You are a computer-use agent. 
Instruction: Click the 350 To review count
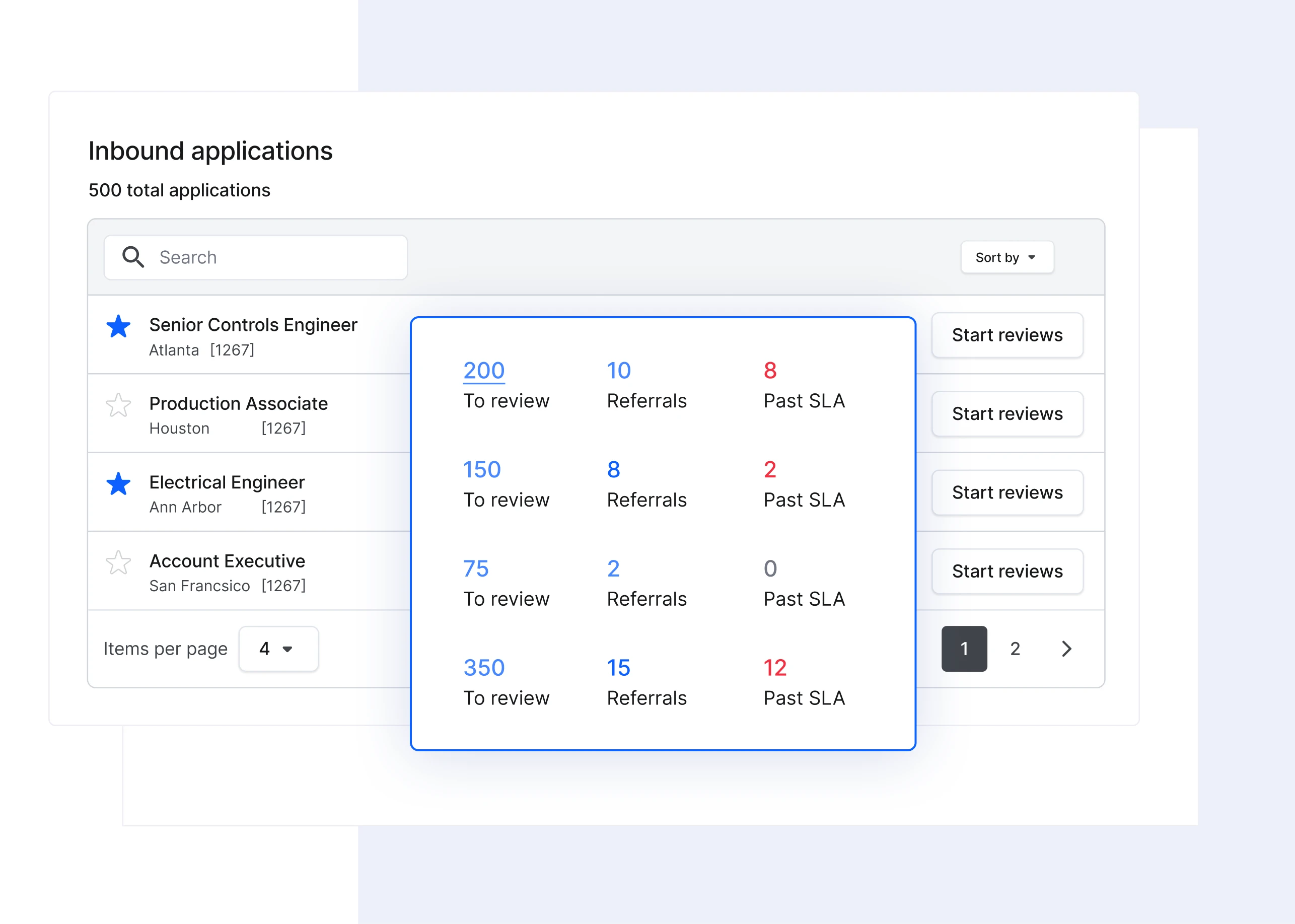pyautogui.click(x=484, y=667)
